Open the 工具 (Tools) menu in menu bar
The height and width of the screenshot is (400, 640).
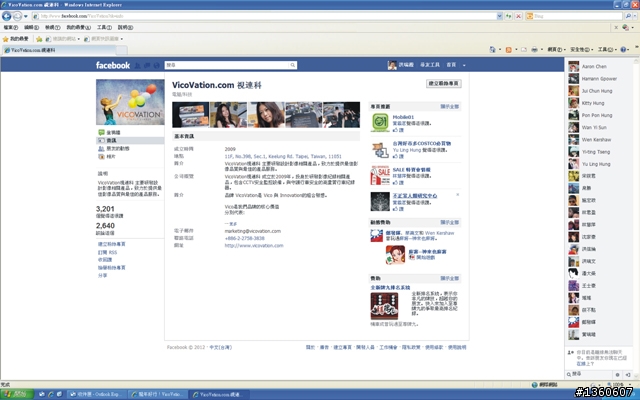click(104, 27)
